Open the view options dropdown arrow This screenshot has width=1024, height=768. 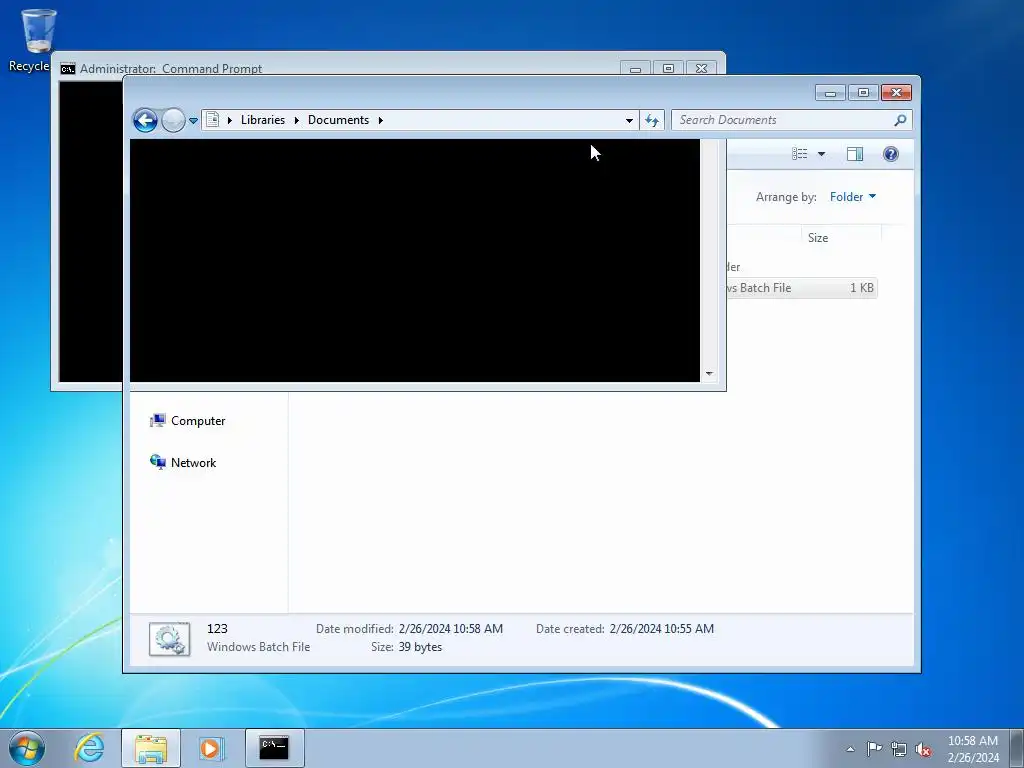coord(822,154)
